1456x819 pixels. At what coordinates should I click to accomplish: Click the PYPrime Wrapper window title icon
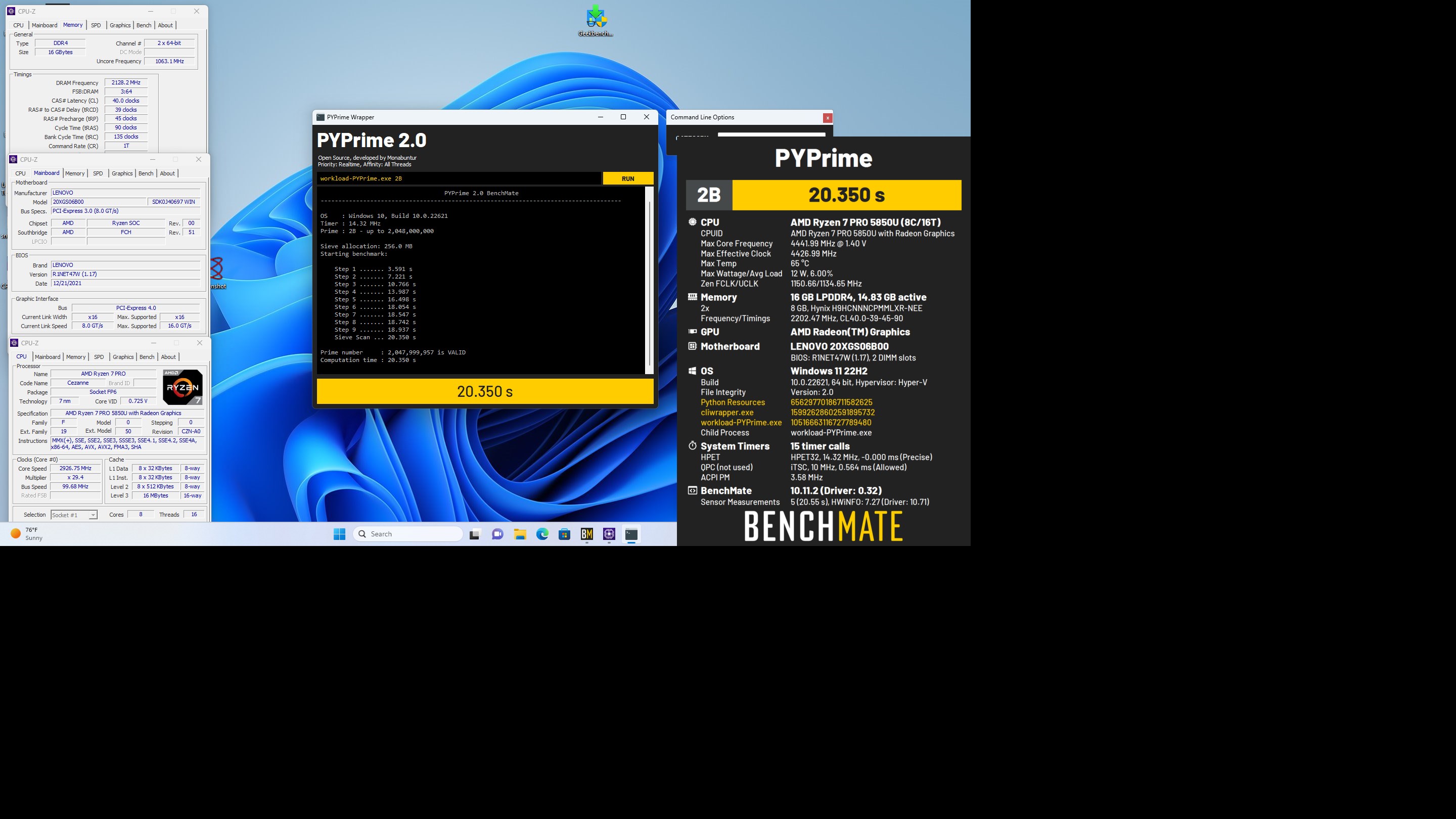pos(321,117)
